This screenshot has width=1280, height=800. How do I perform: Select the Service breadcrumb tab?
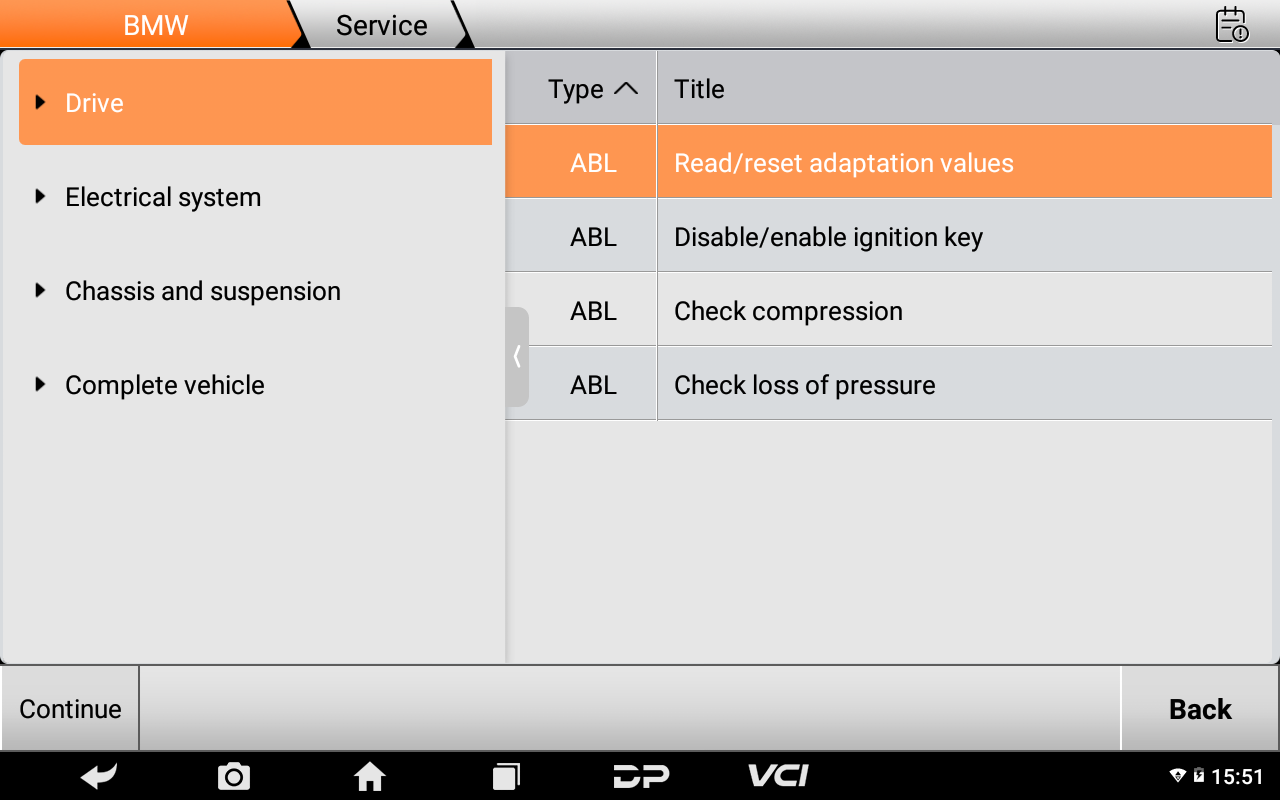pos(381,25)
